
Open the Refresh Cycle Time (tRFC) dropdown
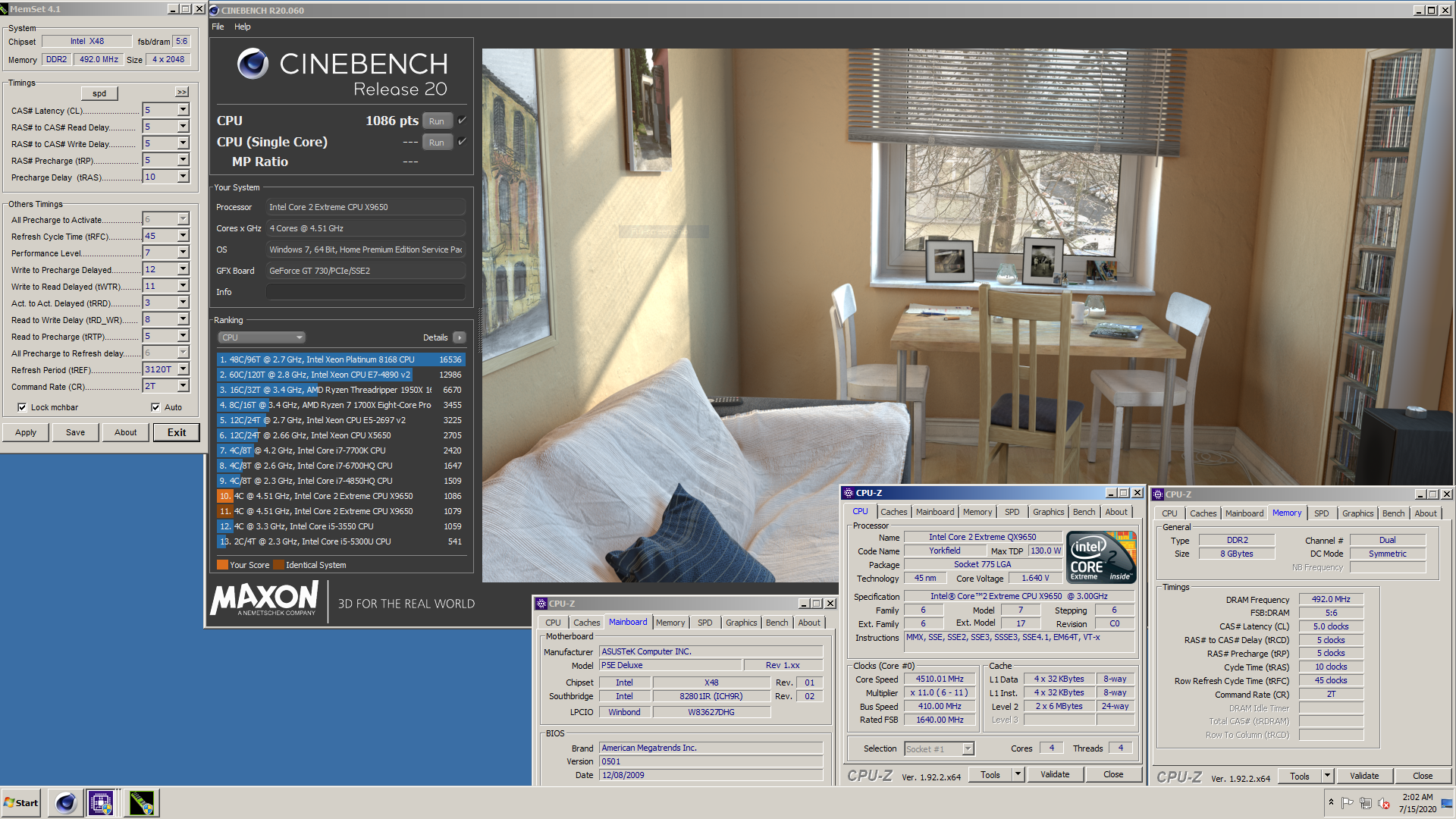click(183, 236)
